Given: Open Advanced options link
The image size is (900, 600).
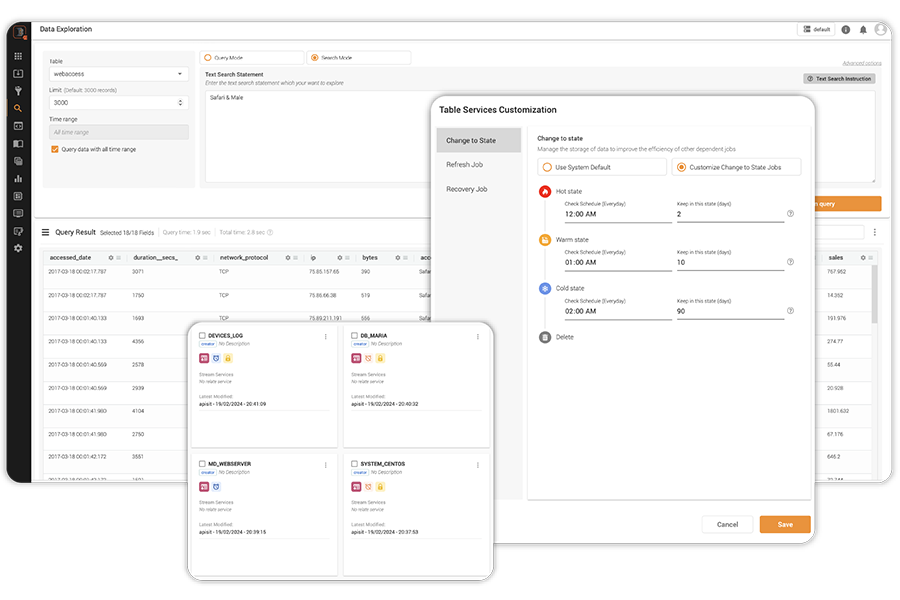Looking at the screenshot, I should [862, 63].
